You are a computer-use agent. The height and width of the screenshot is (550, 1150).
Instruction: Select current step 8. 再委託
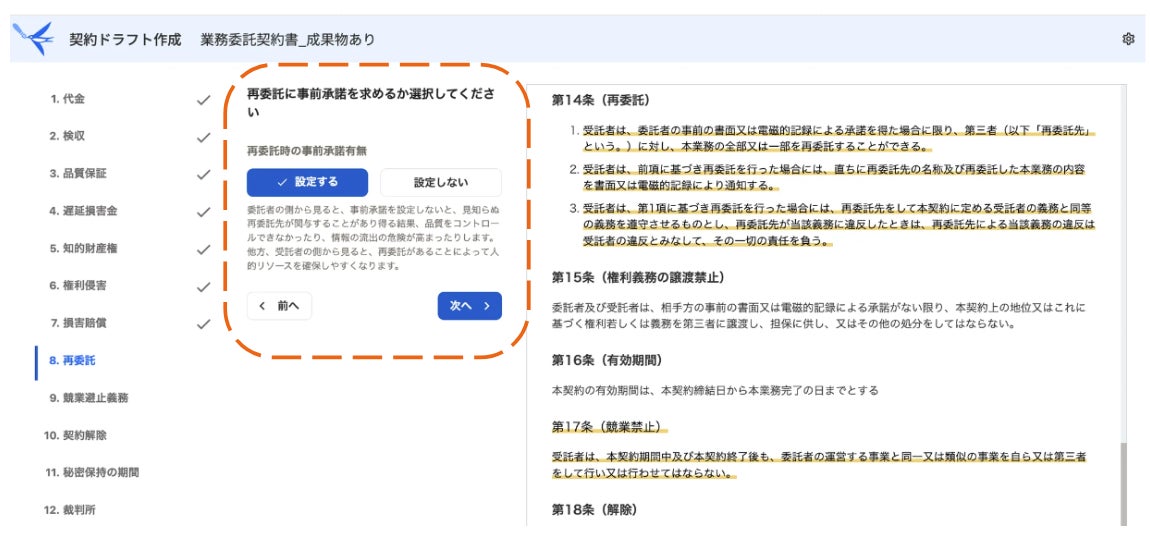(x=72, y=360)
